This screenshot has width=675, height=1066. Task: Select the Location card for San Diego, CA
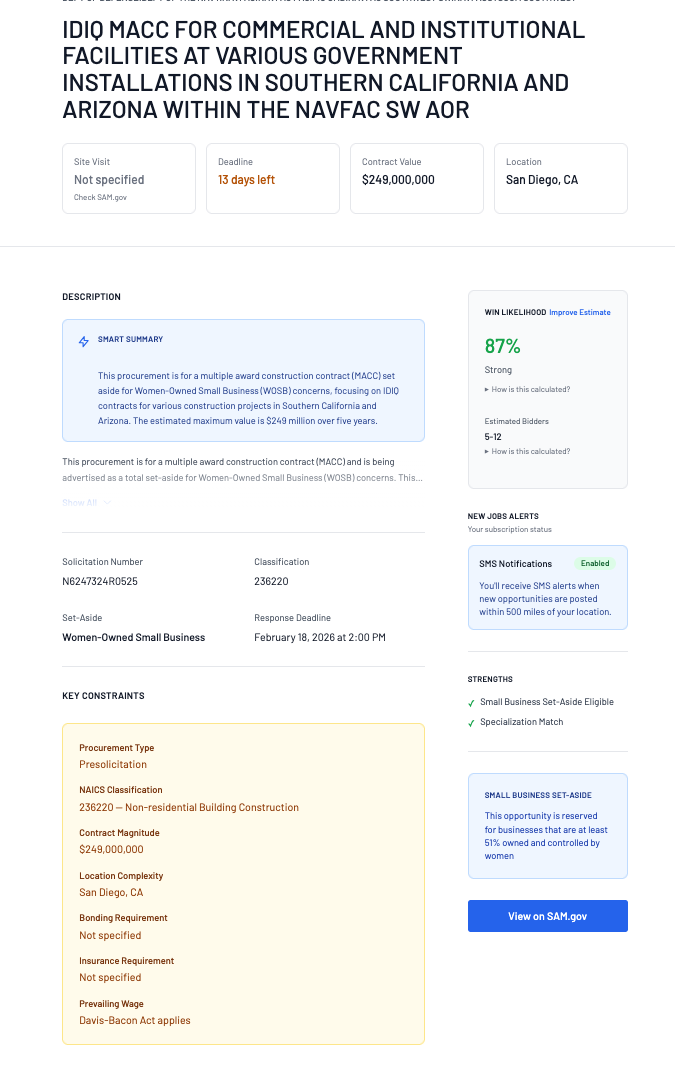[x=560, y=178]
